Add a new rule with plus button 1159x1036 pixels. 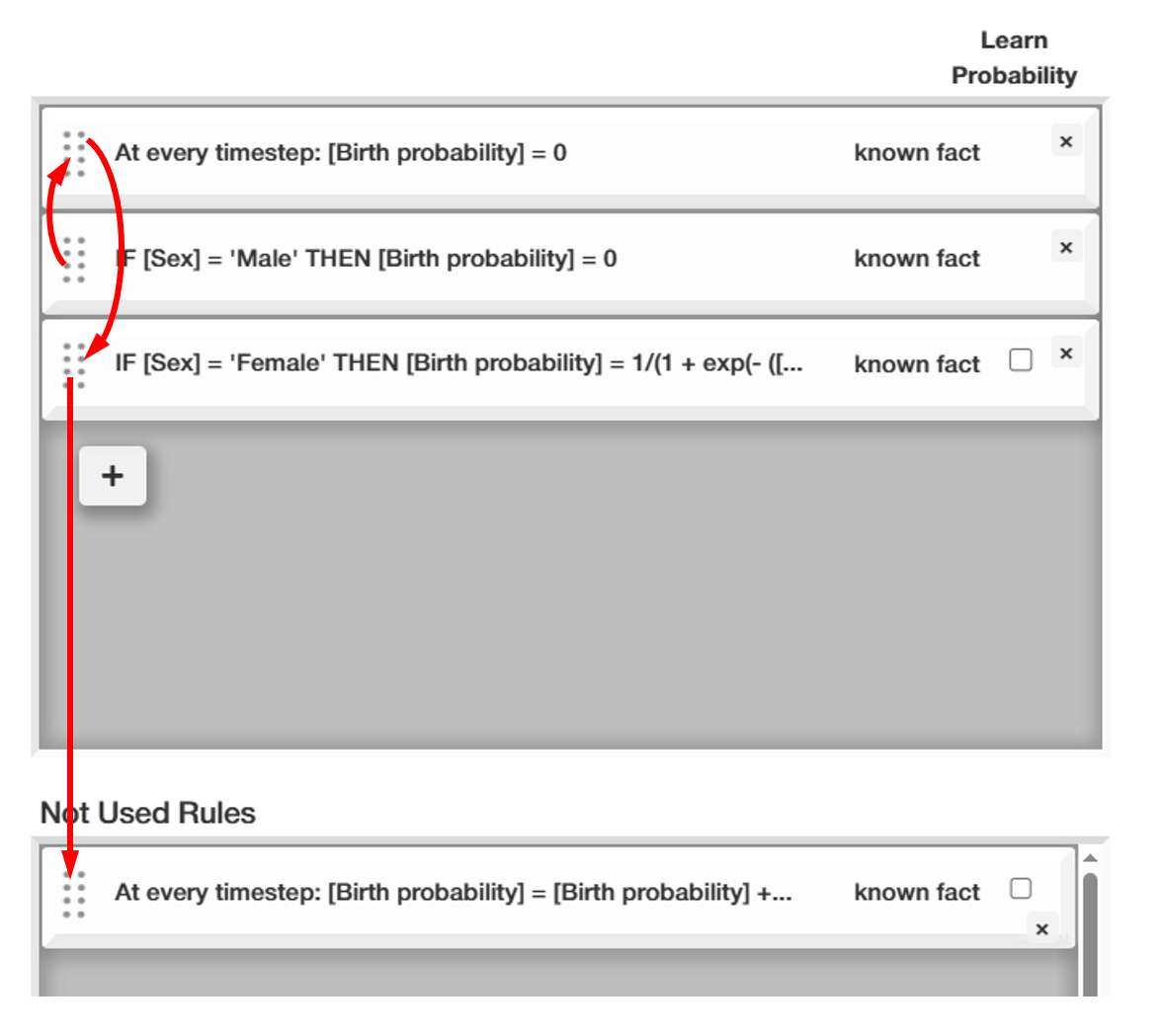pyautogui.click(x=113, y=476)
